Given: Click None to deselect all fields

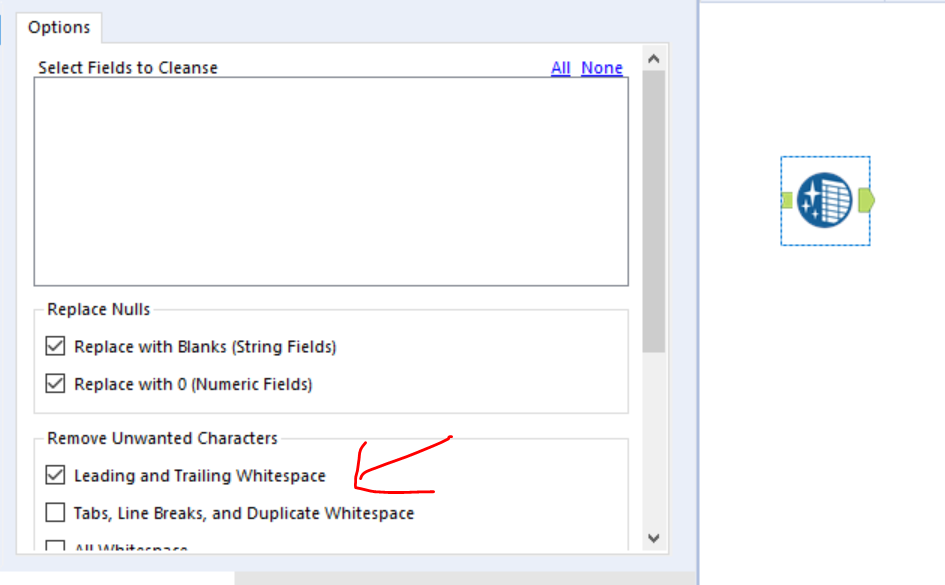Looking at the screenshot, I should (601, 67).
